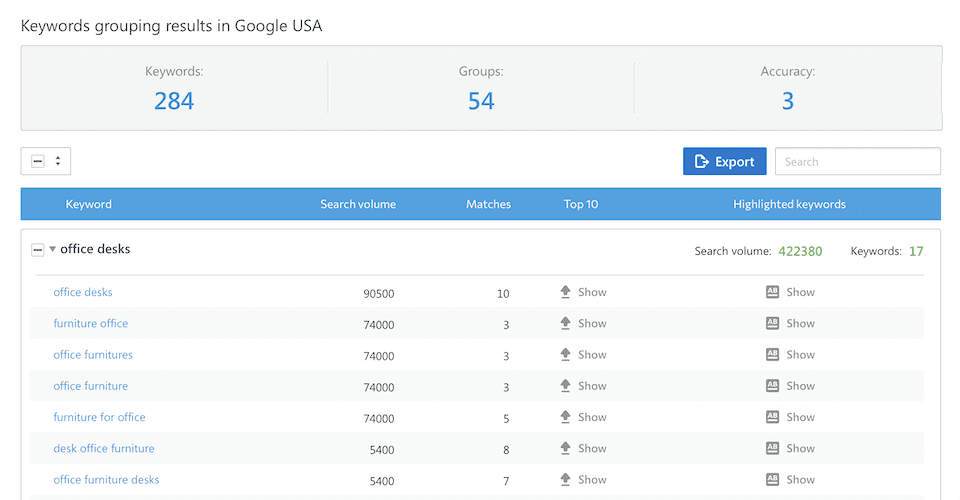This screenshot has height=500, width=960.
Task: Click AB icon for office furniture desks row
Action: tap(772, 480)
